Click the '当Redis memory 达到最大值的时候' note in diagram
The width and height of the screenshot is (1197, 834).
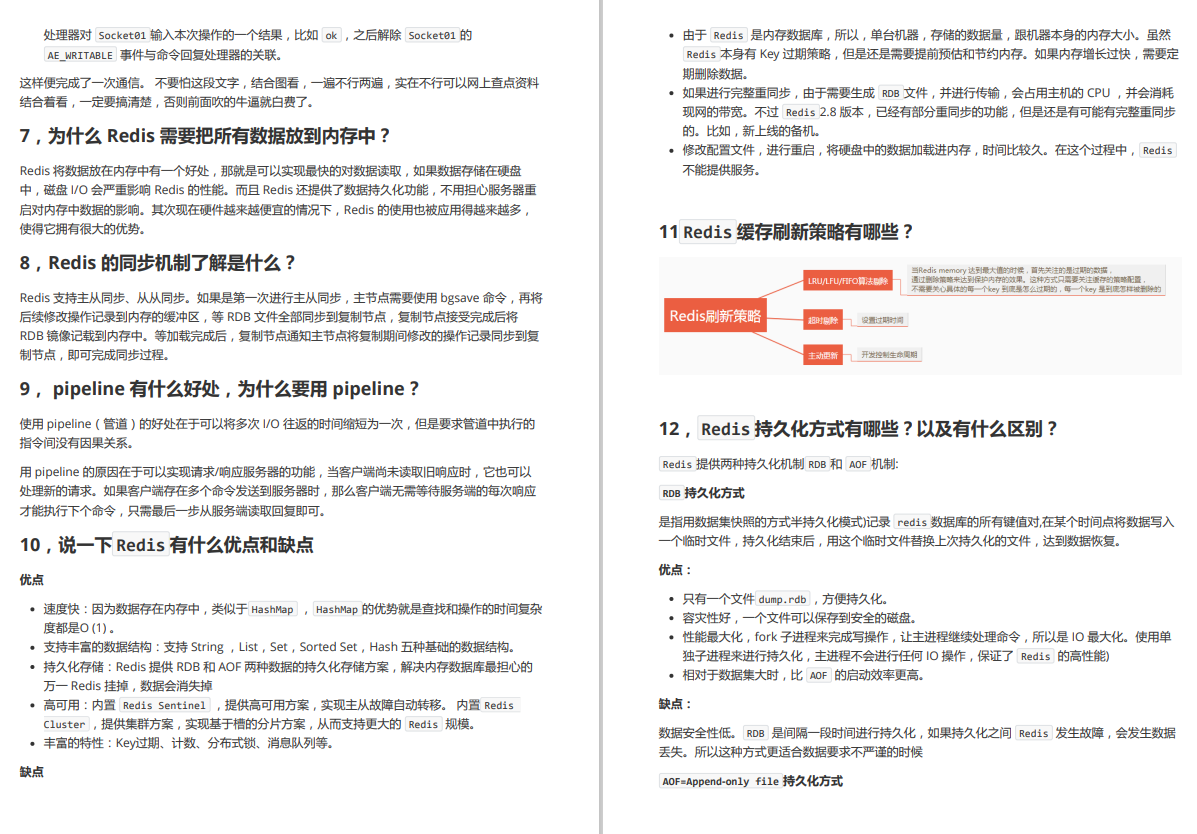1036,280
